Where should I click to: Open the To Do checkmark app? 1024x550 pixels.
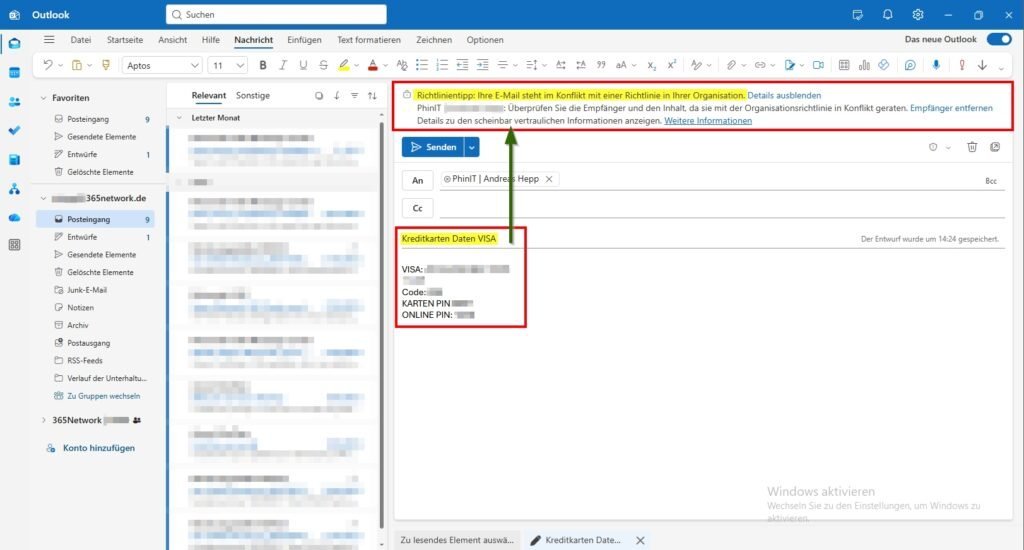click(14, 130)
